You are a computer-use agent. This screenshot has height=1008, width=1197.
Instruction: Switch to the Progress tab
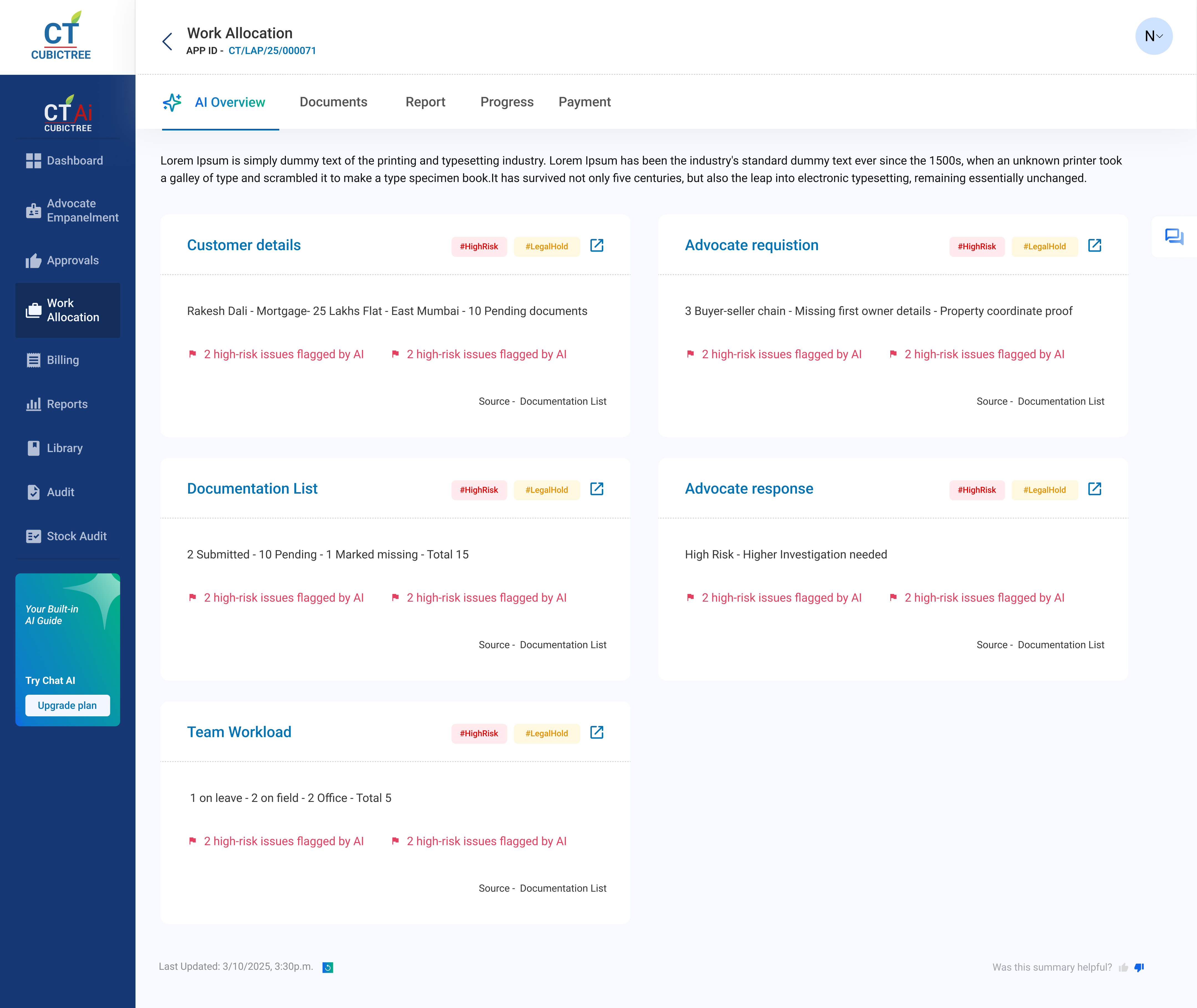point(507,102)
